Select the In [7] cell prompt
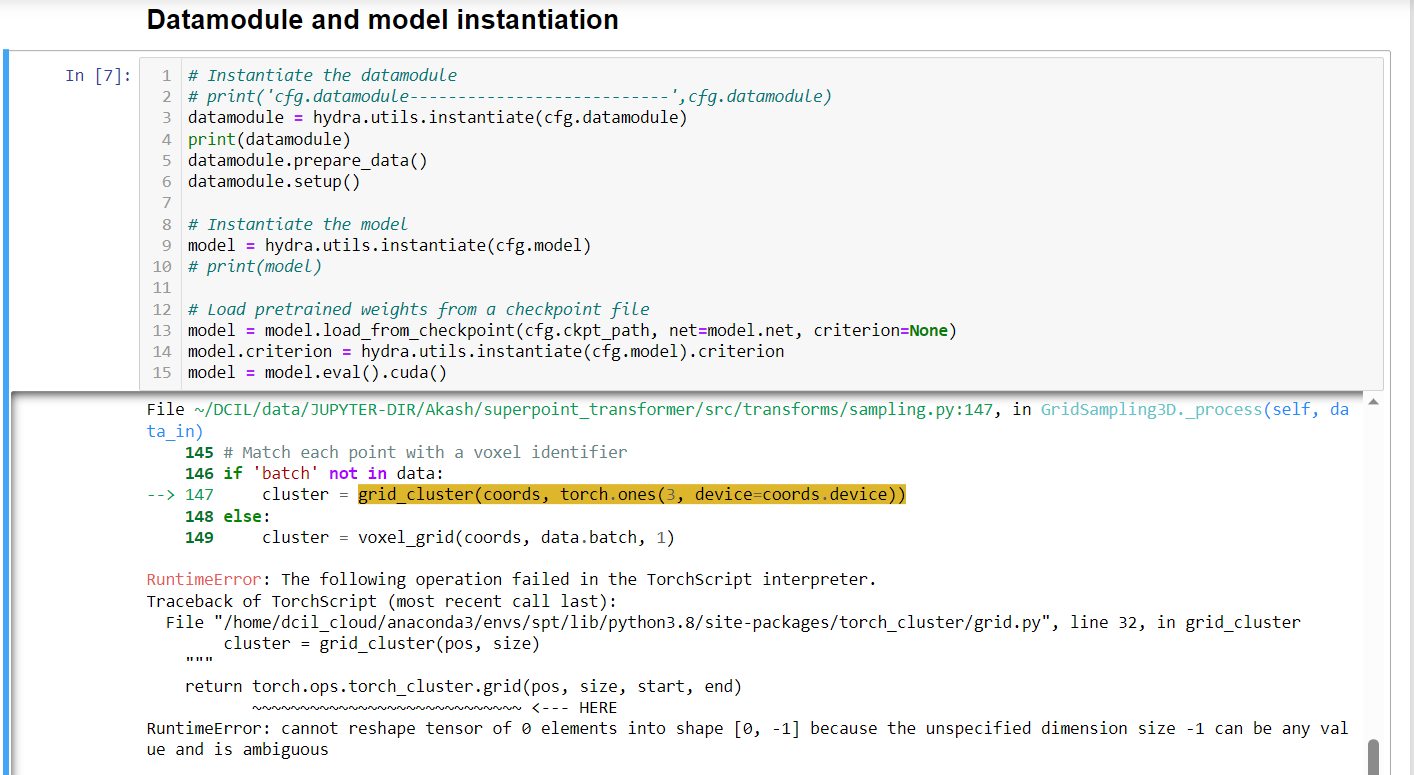Screen dimensions: 1414x775 (96, 75)
